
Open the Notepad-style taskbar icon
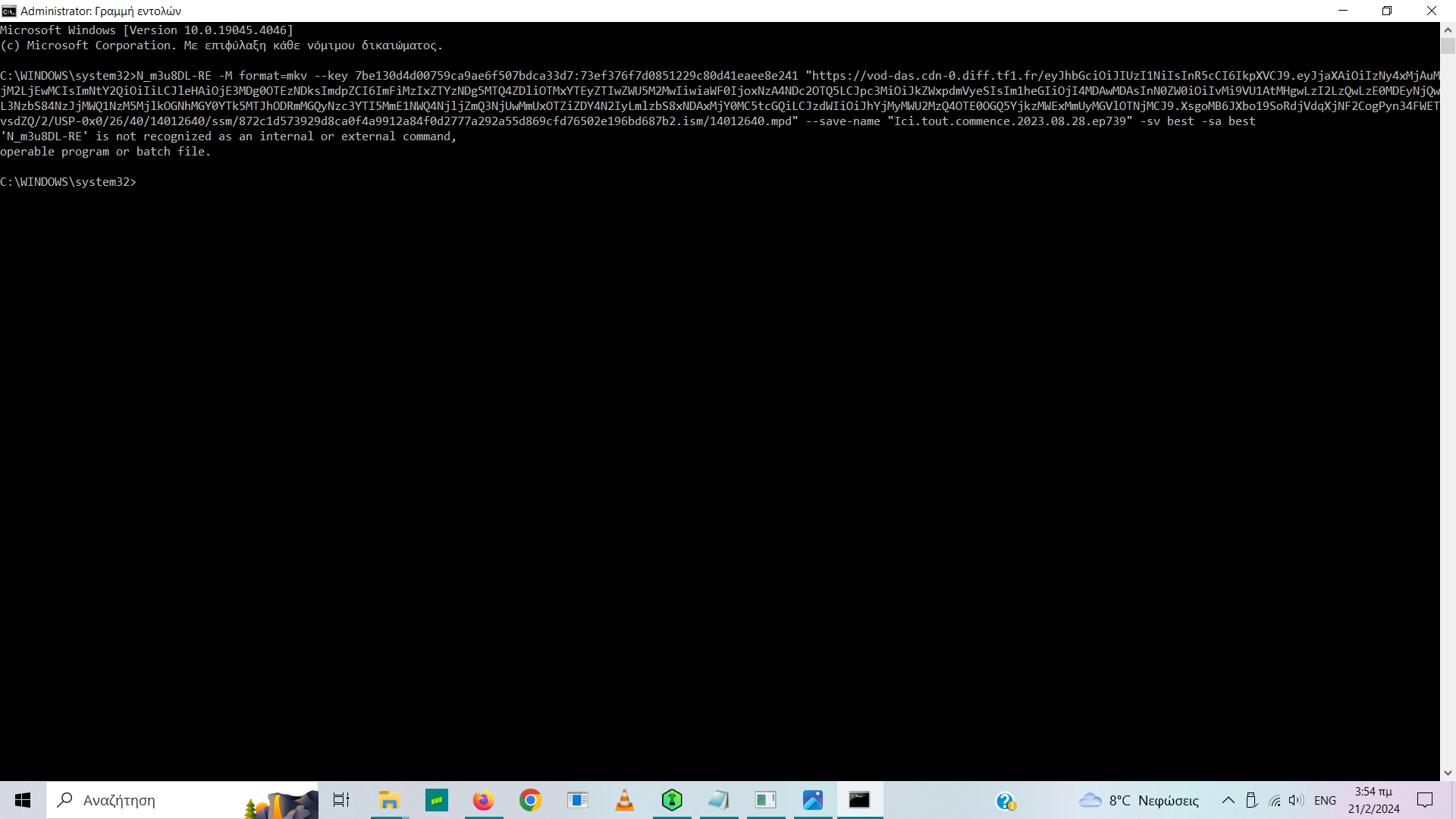[718, 800]
